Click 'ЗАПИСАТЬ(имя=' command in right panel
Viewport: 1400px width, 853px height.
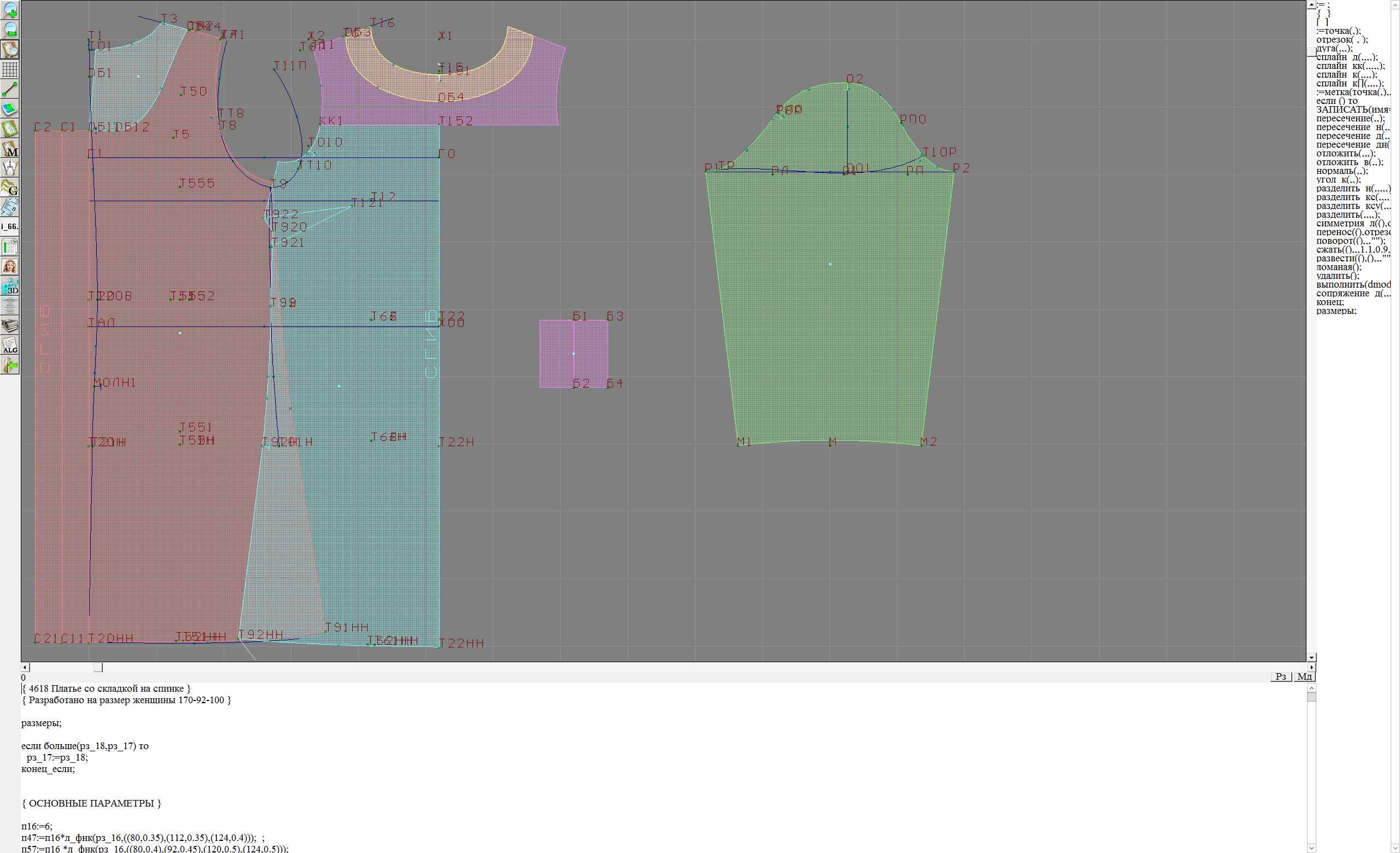coord(1352,109)
